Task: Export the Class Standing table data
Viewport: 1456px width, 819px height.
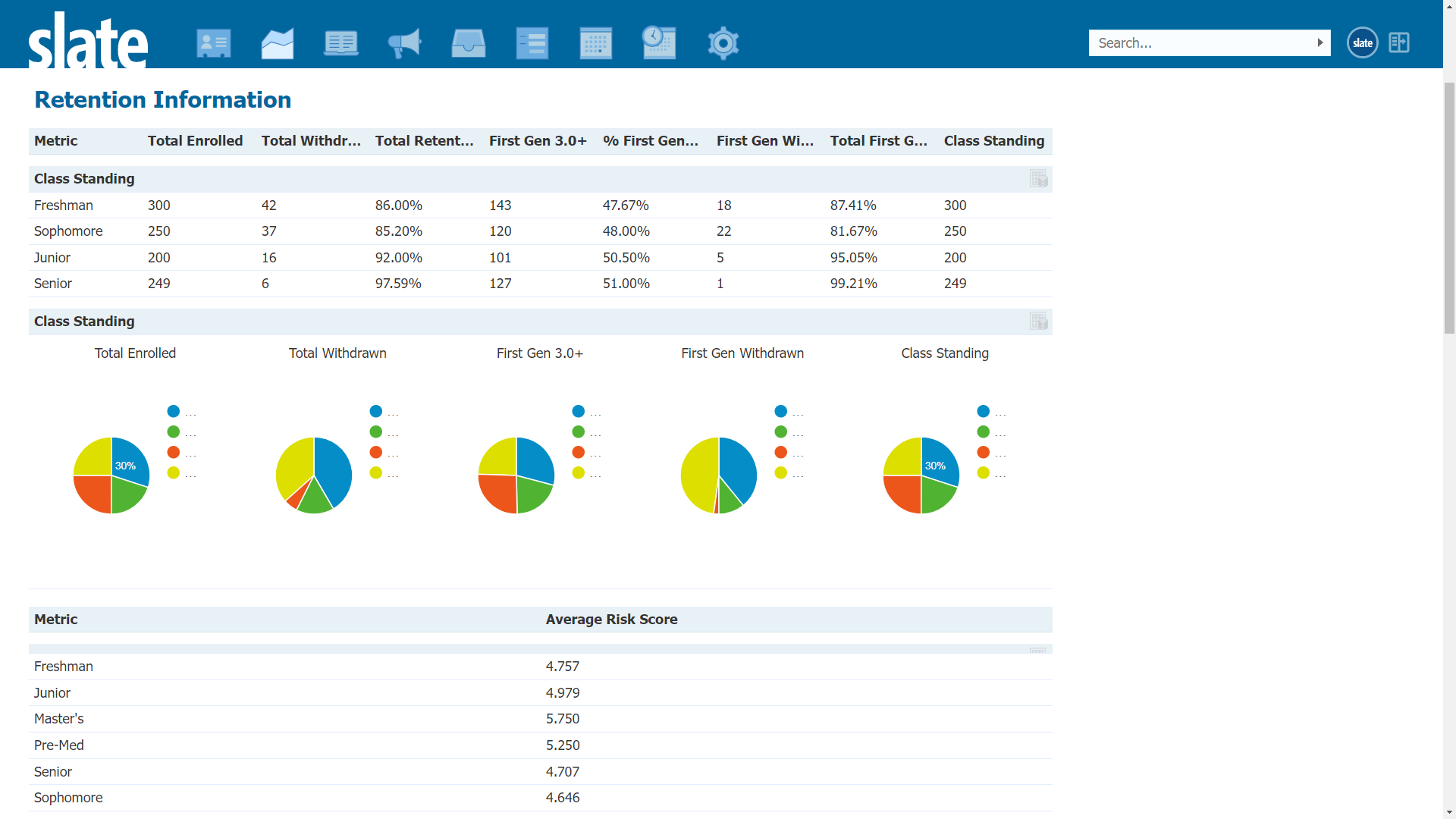Action: pos(1039,178)
